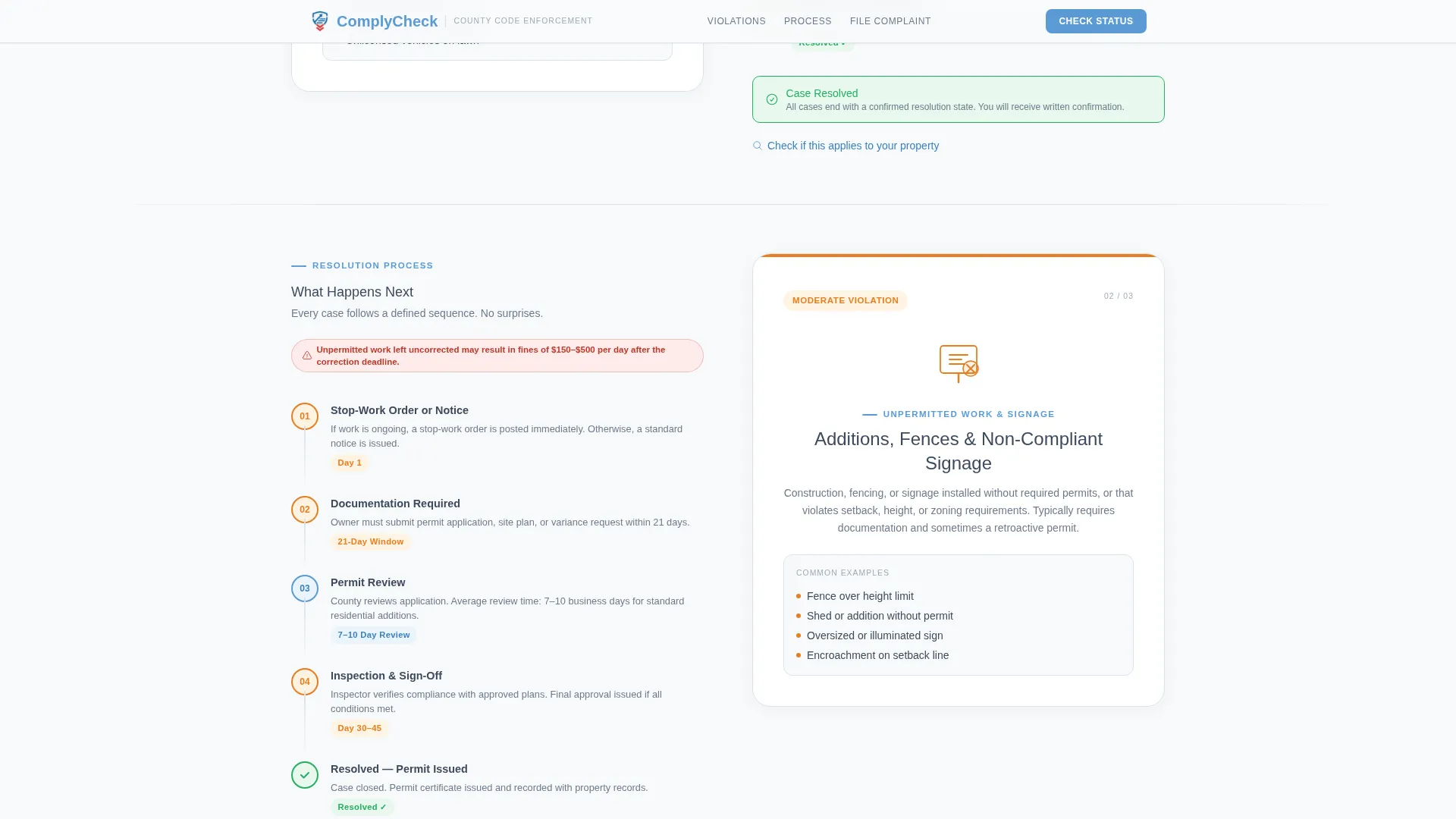The width and height of the screenshot is (1456, 819).
Task: Click the Resolved — Permit Issued heading
Action: [399, 769]
